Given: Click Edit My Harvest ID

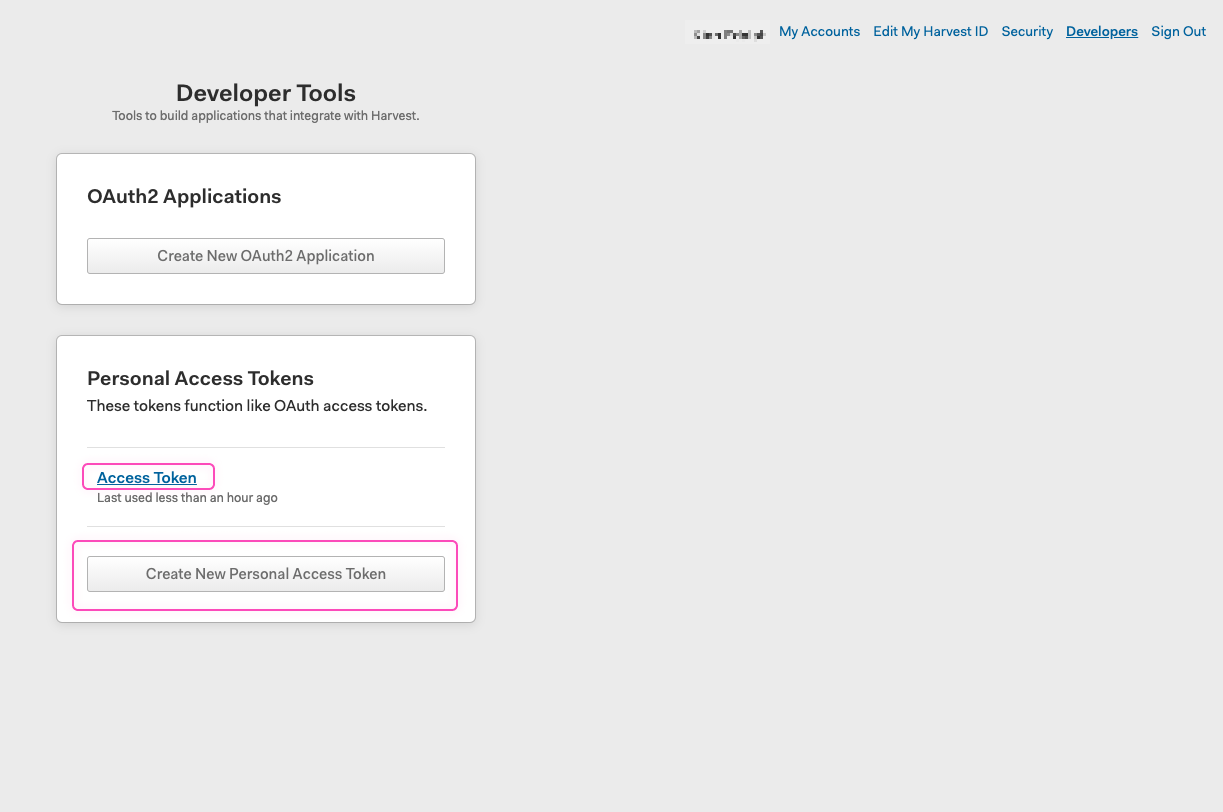Looking at the screenshot, I should point(930,31).
